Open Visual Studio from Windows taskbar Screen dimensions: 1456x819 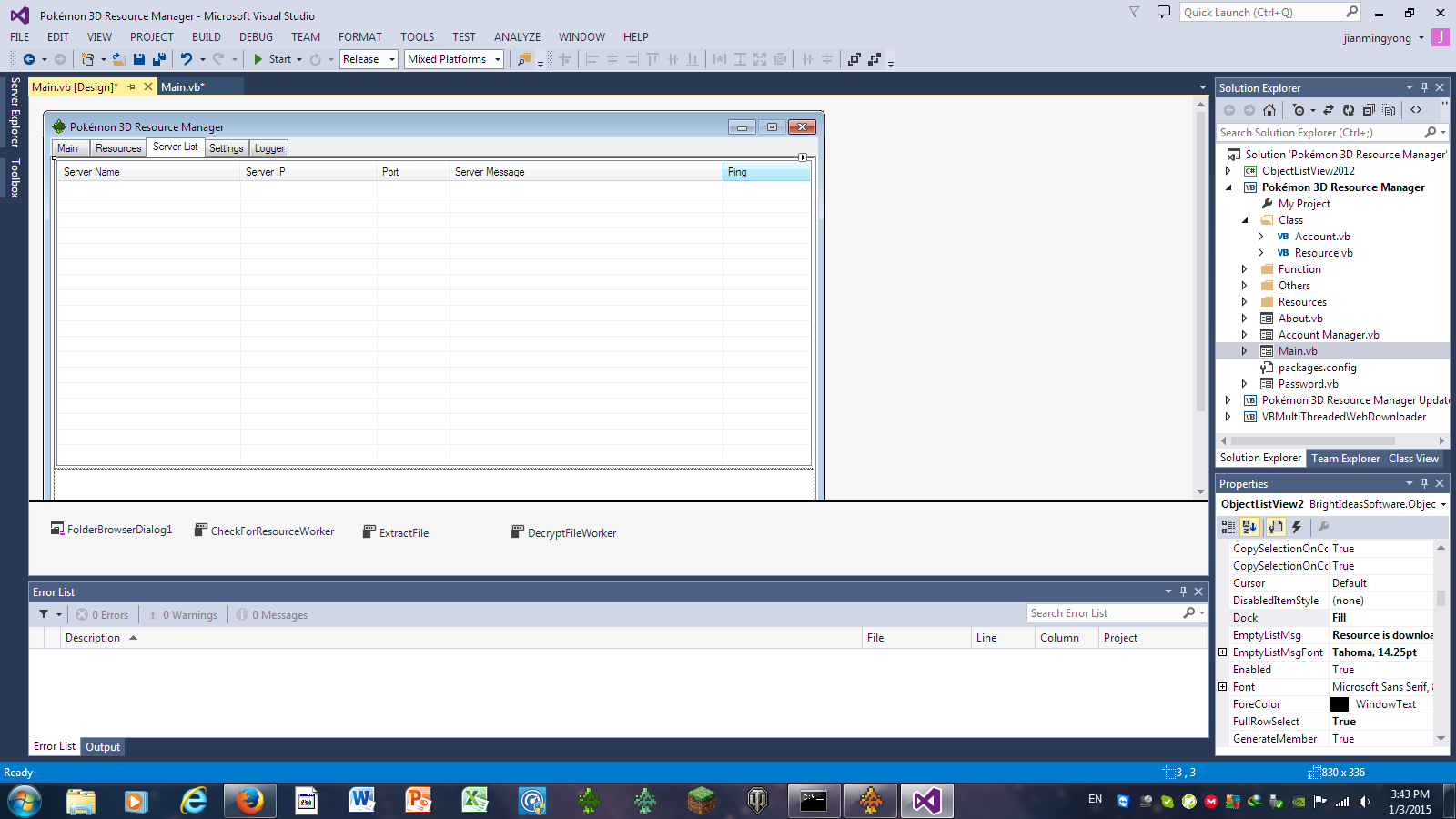click(x=926, y=801)
